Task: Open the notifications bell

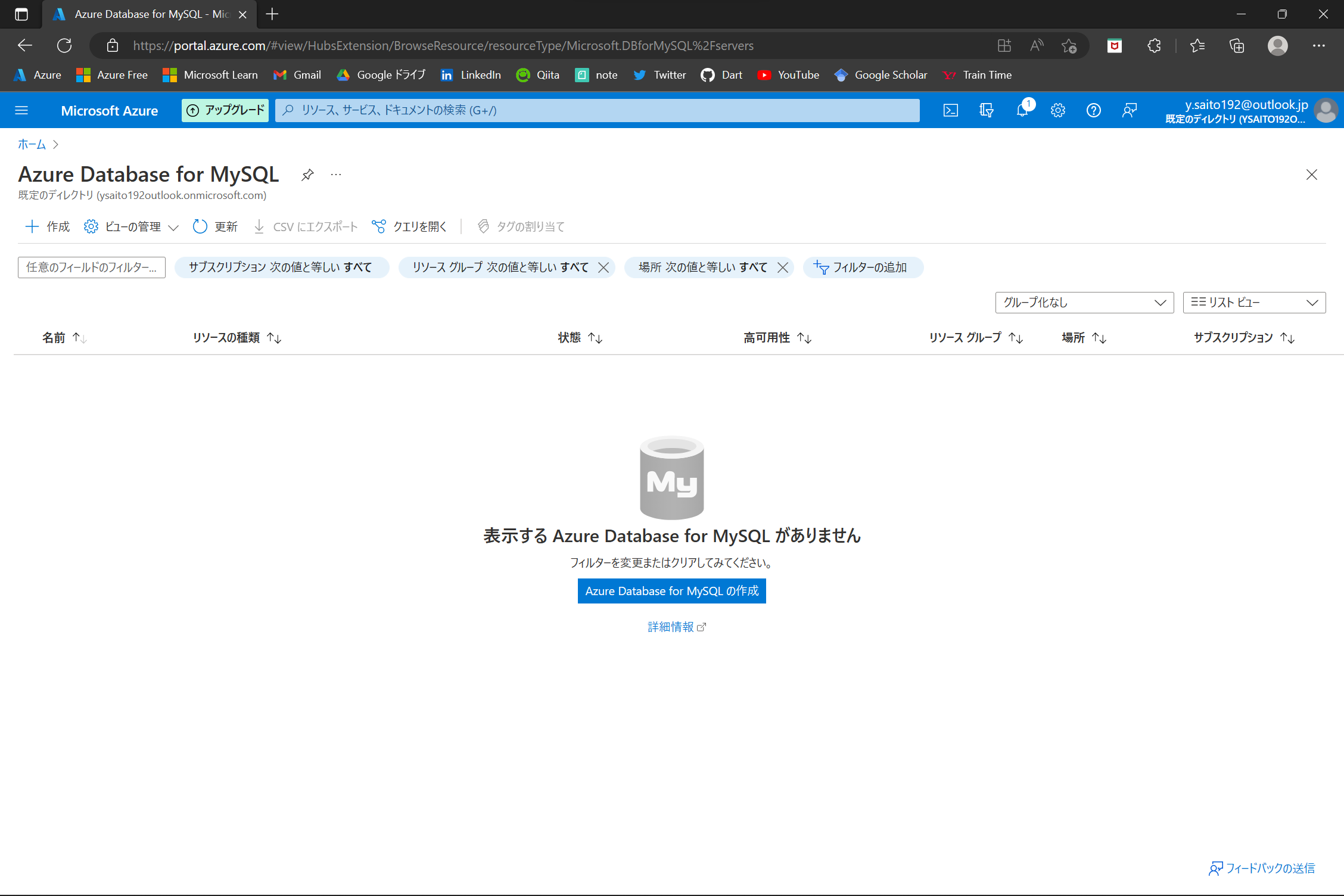Action: click(x=1022, y=110)
